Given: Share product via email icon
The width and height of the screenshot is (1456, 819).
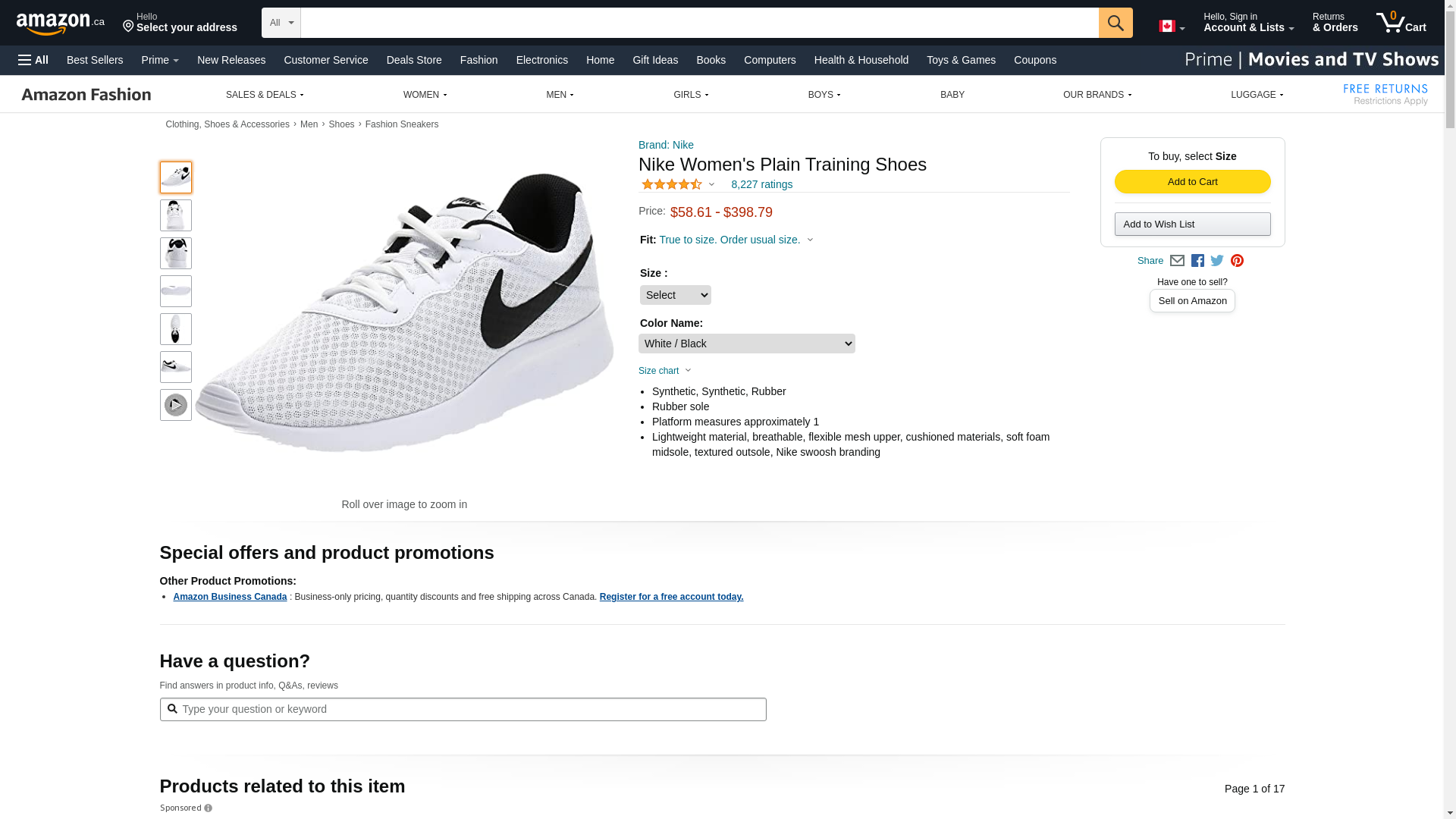Looking at the screenshot, I should click(1177, 261).
